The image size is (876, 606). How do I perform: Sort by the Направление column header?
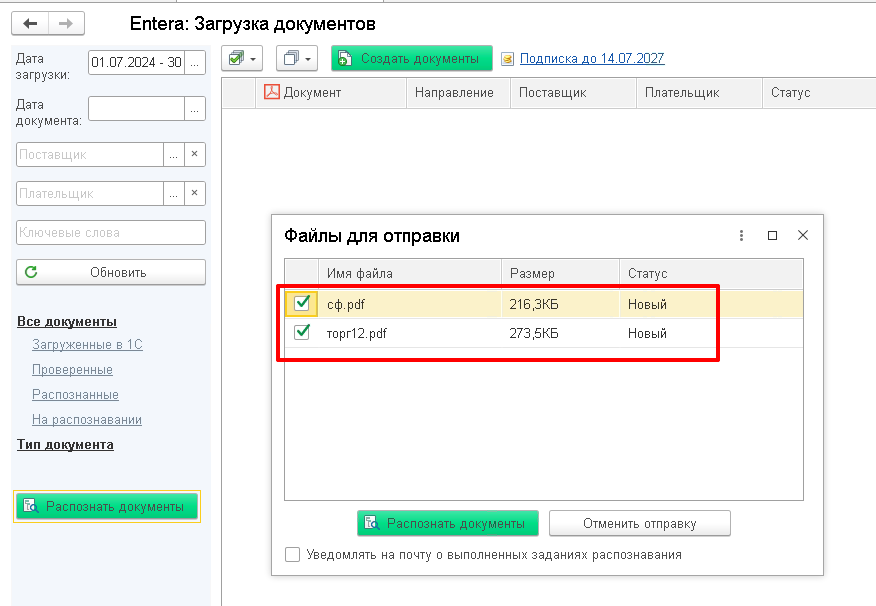458,93
